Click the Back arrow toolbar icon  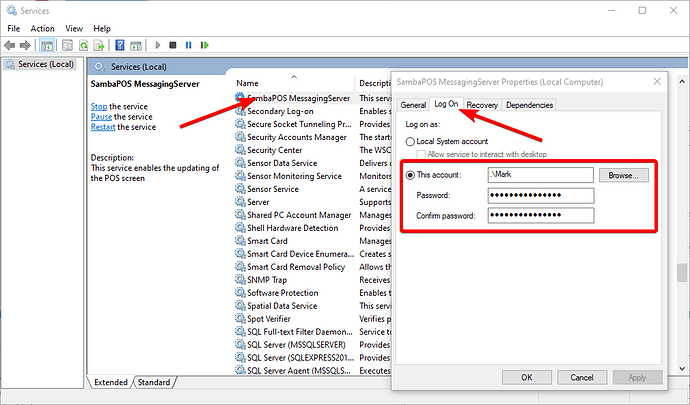click(9, 45)
